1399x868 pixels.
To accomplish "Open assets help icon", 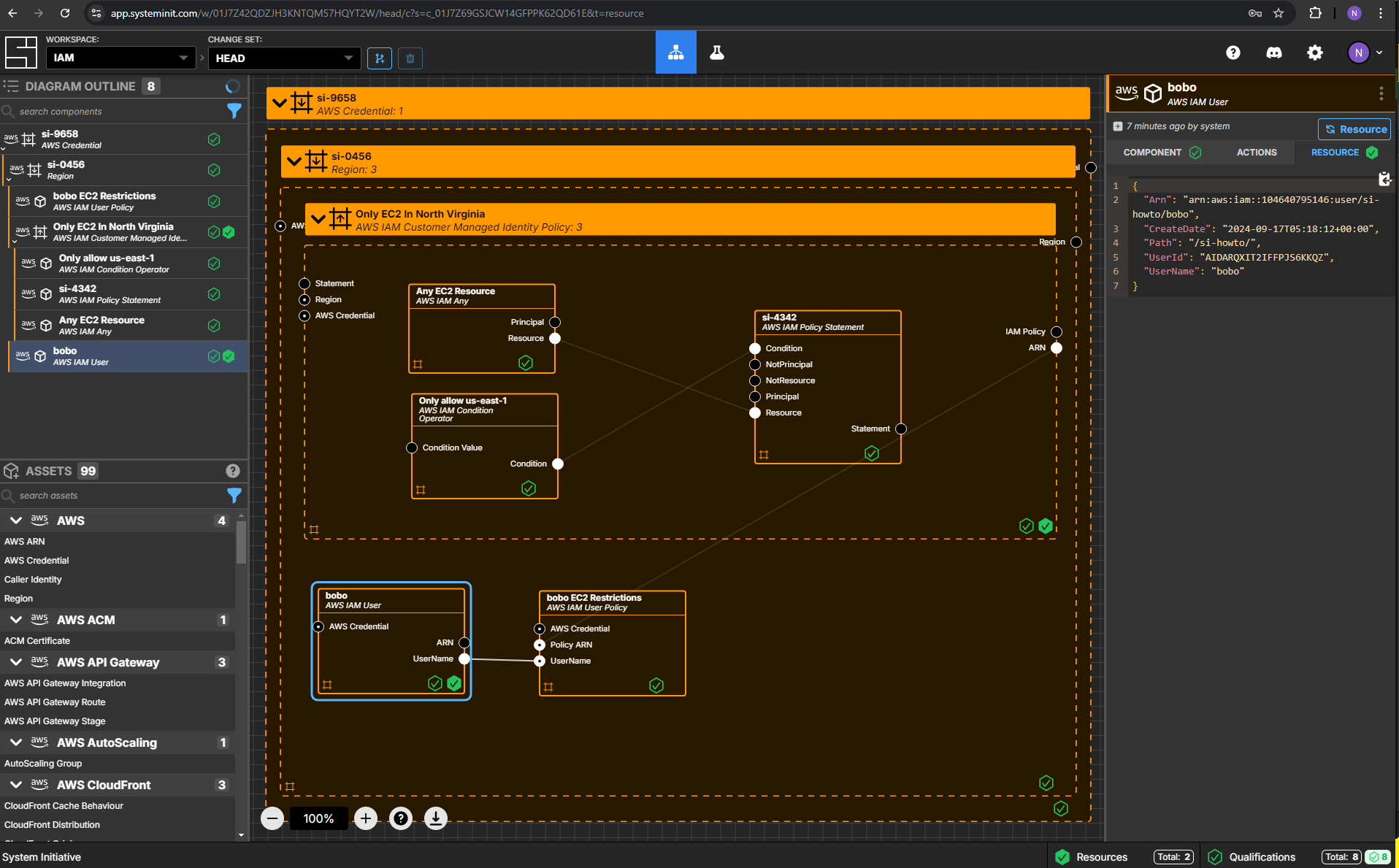I will click(233, 471).
